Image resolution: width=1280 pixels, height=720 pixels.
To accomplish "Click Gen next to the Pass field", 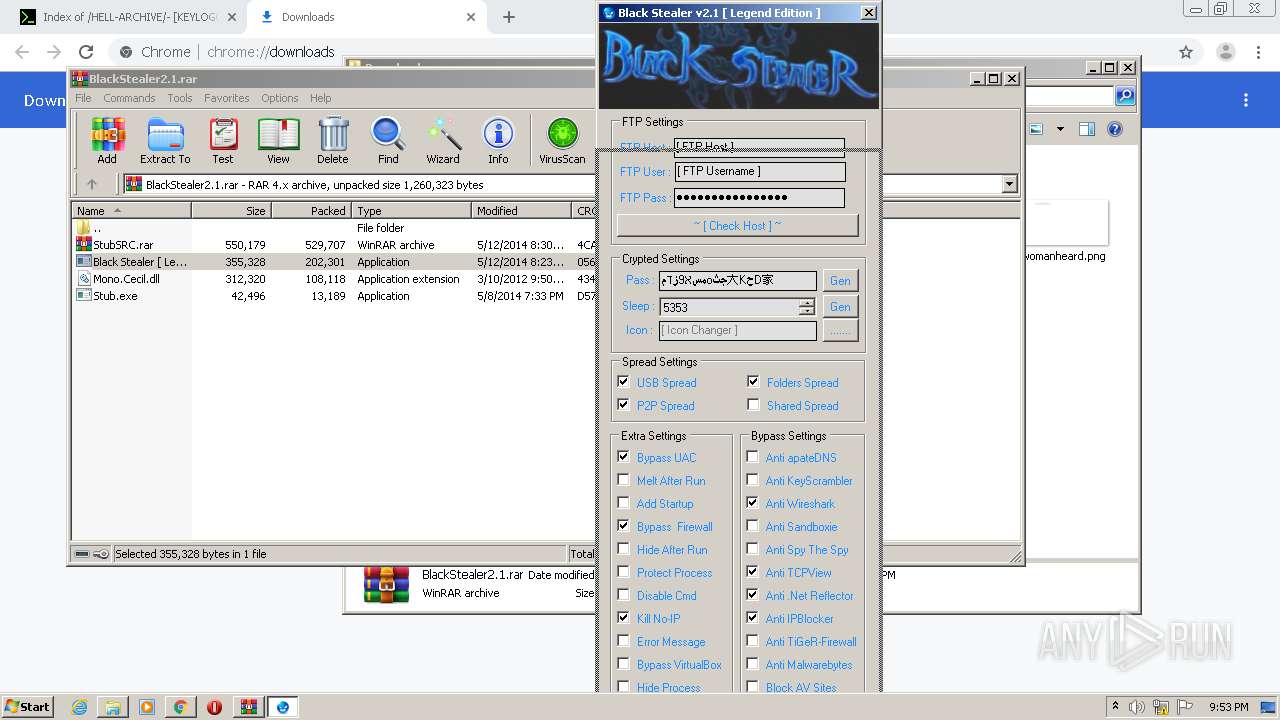I will (x=840, y=281).
